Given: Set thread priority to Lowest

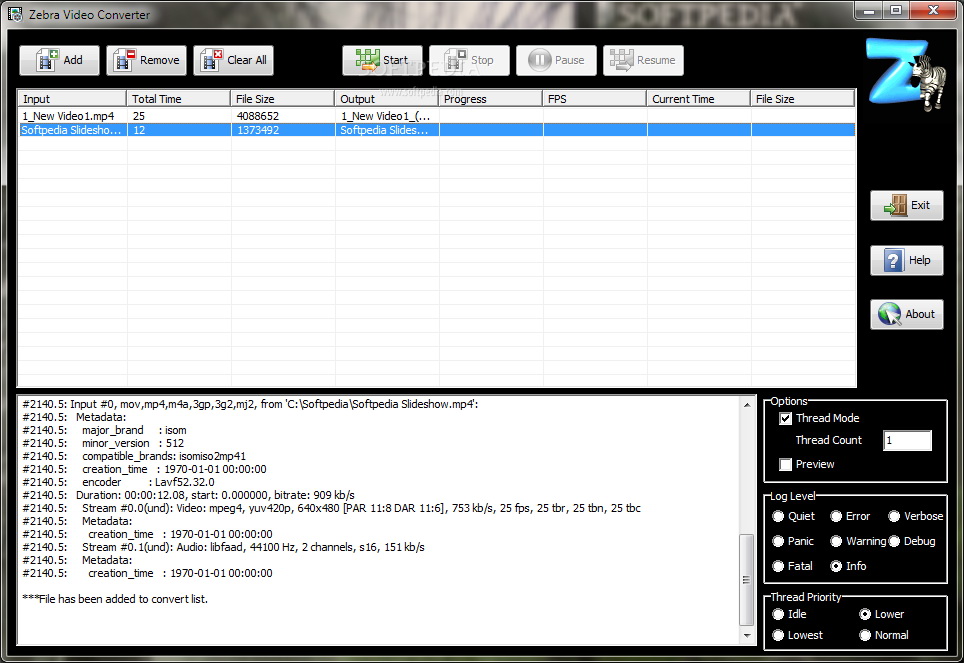Looking at the screenshot, I should [778, 635].
